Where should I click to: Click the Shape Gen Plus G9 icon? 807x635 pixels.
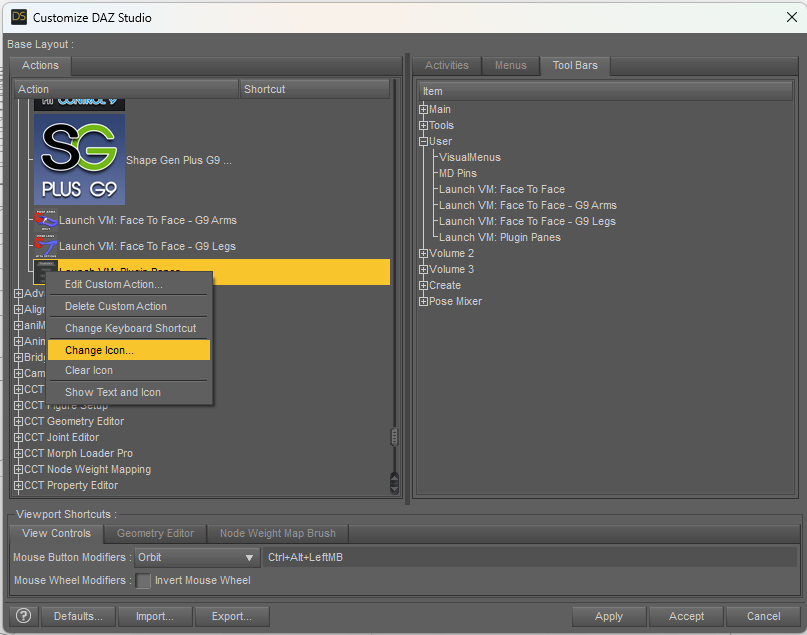79,160
